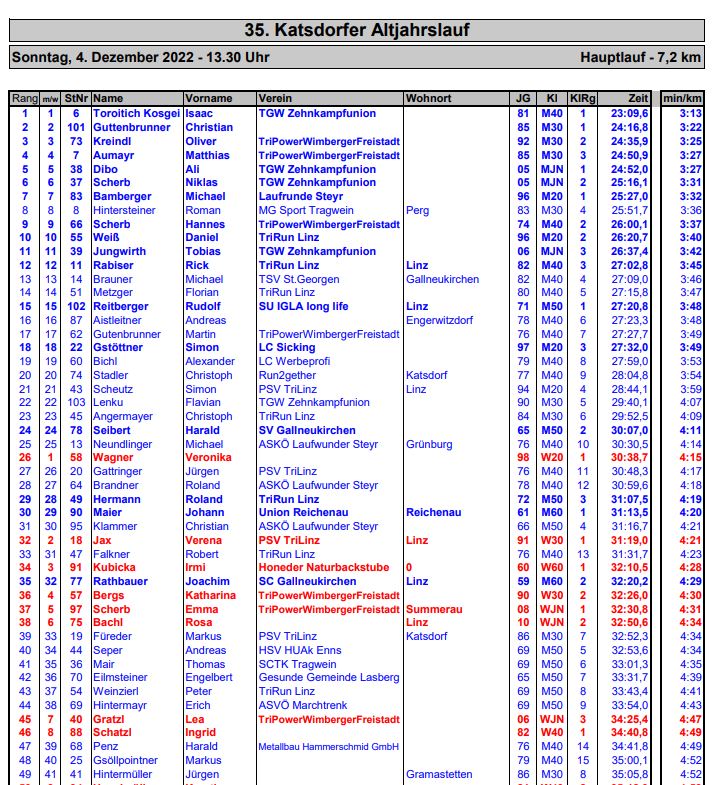Click the 'Vorname' column header
The image size is (714, 785).
pyautogui.click(x=209, y=99)
